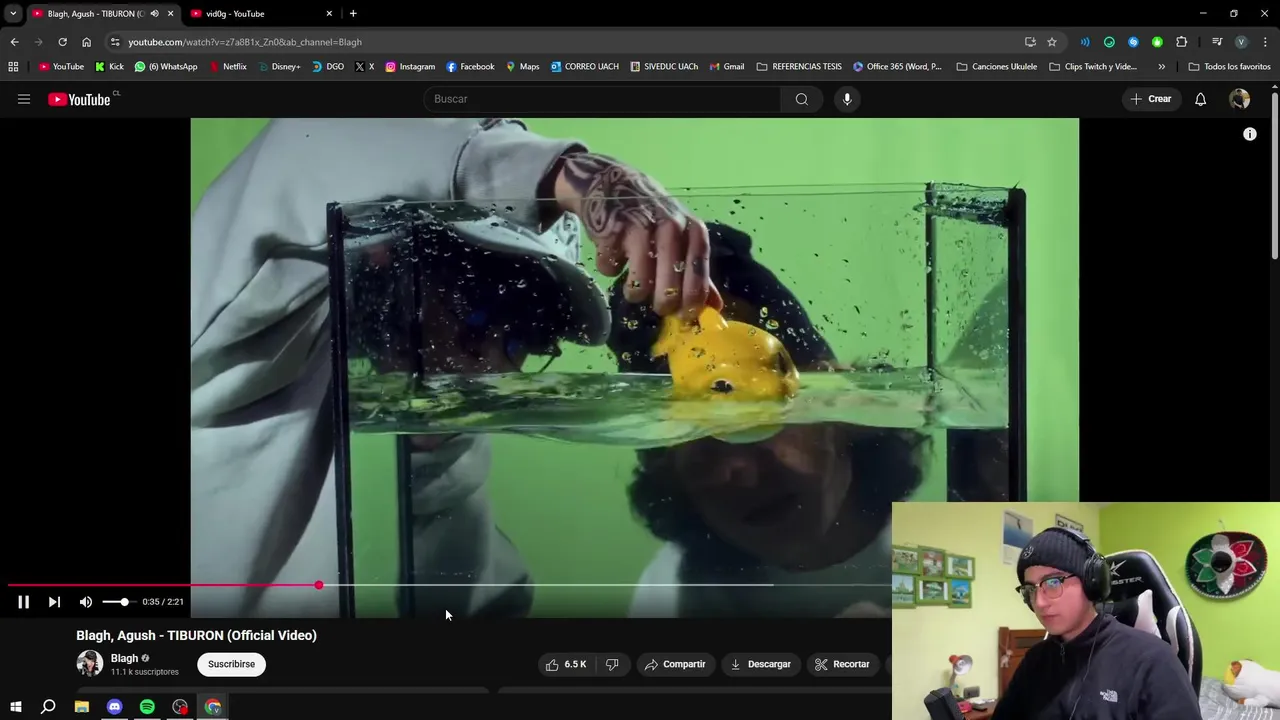Open the Crear menu
This screenshot has width=1280, height=720.
click(x=1151, y=99)
